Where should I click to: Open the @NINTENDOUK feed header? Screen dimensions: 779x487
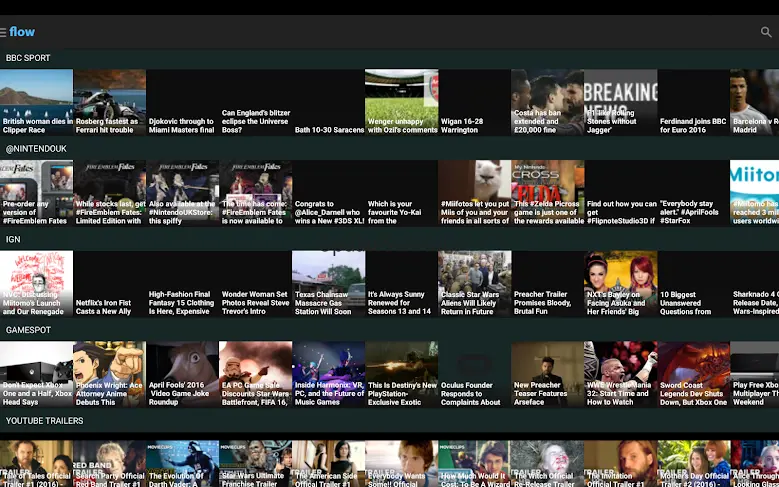pos(36,149)
